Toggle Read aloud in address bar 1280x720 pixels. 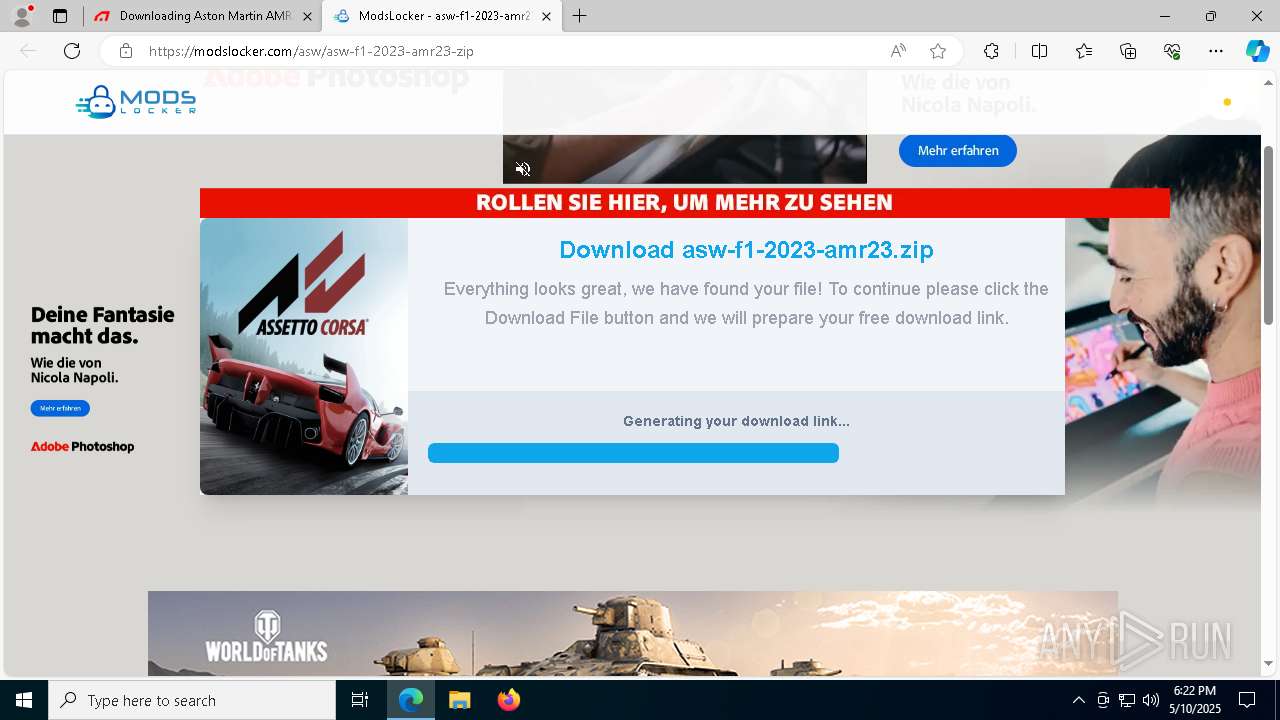pyautogui.click(x=898, y=51)
